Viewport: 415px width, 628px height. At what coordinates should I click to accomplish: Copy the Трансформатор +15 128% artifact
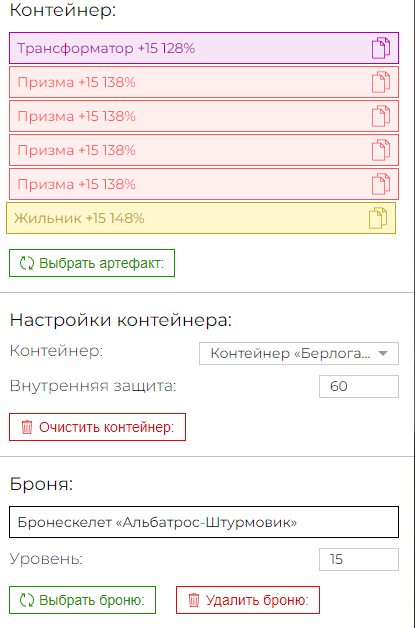[381, 48]
